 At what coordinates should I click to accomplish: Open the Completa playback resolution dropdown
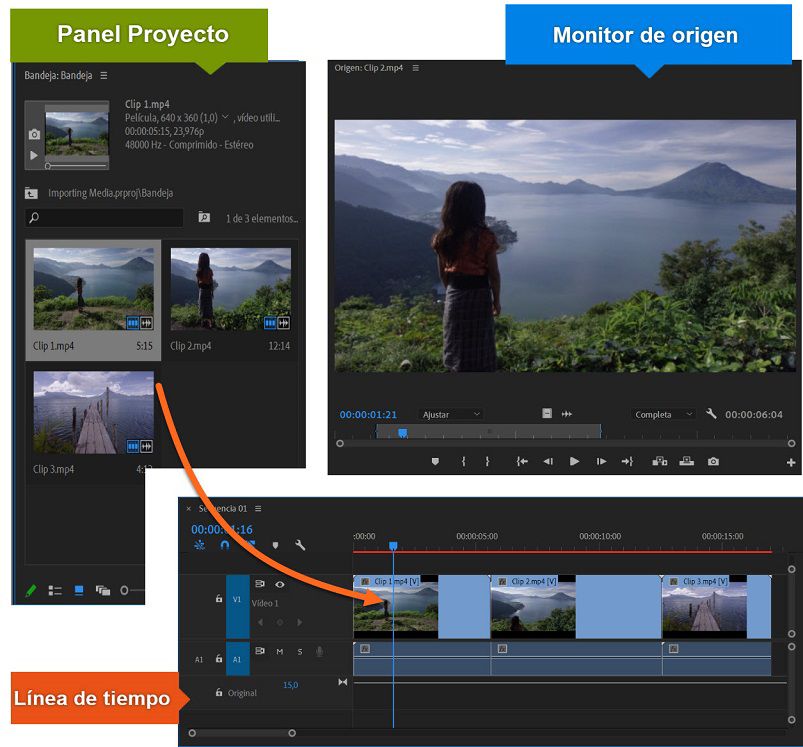coord(663,414)
